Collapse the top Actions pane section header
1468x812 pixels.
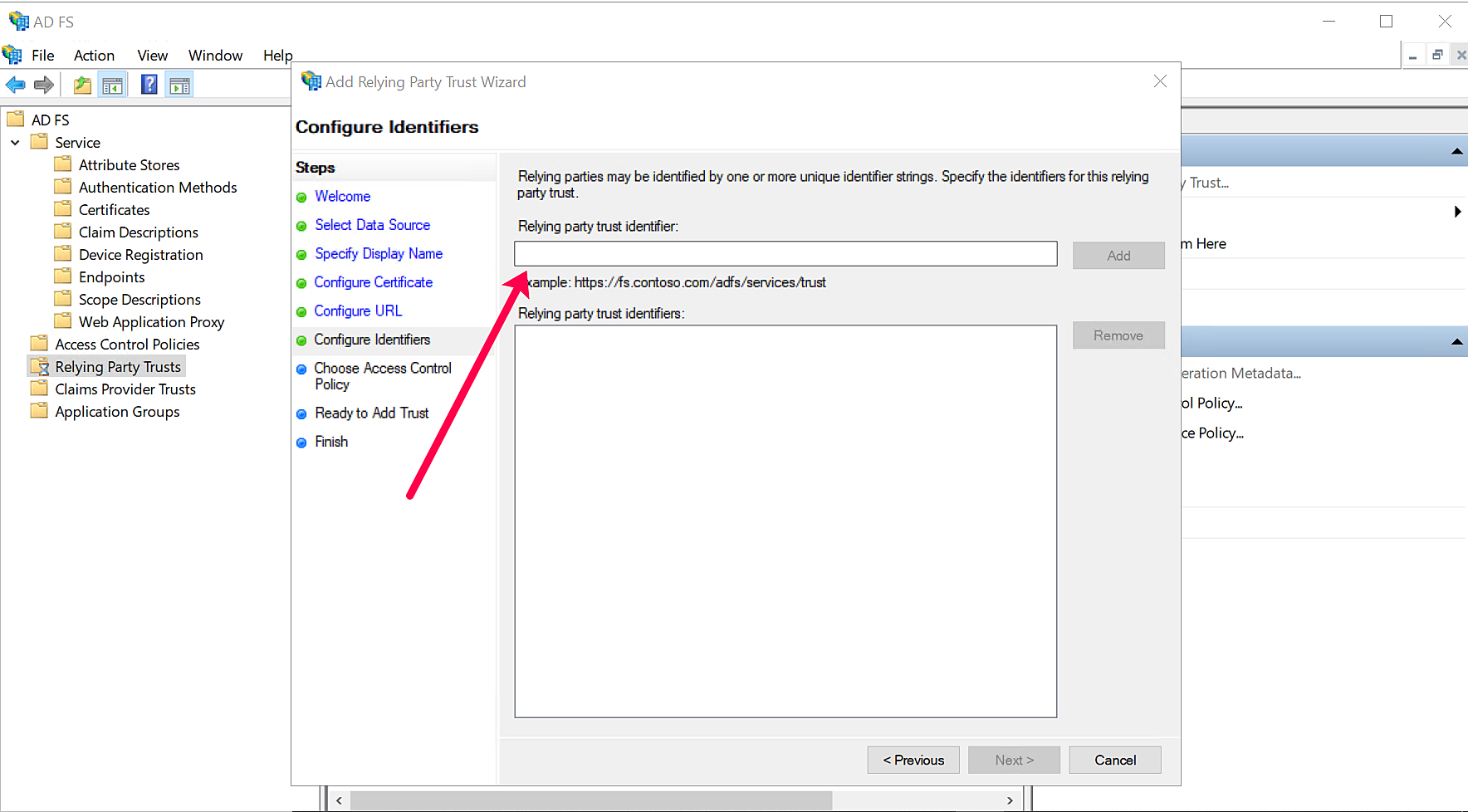pyautogui.click(x=1456, y=151)
